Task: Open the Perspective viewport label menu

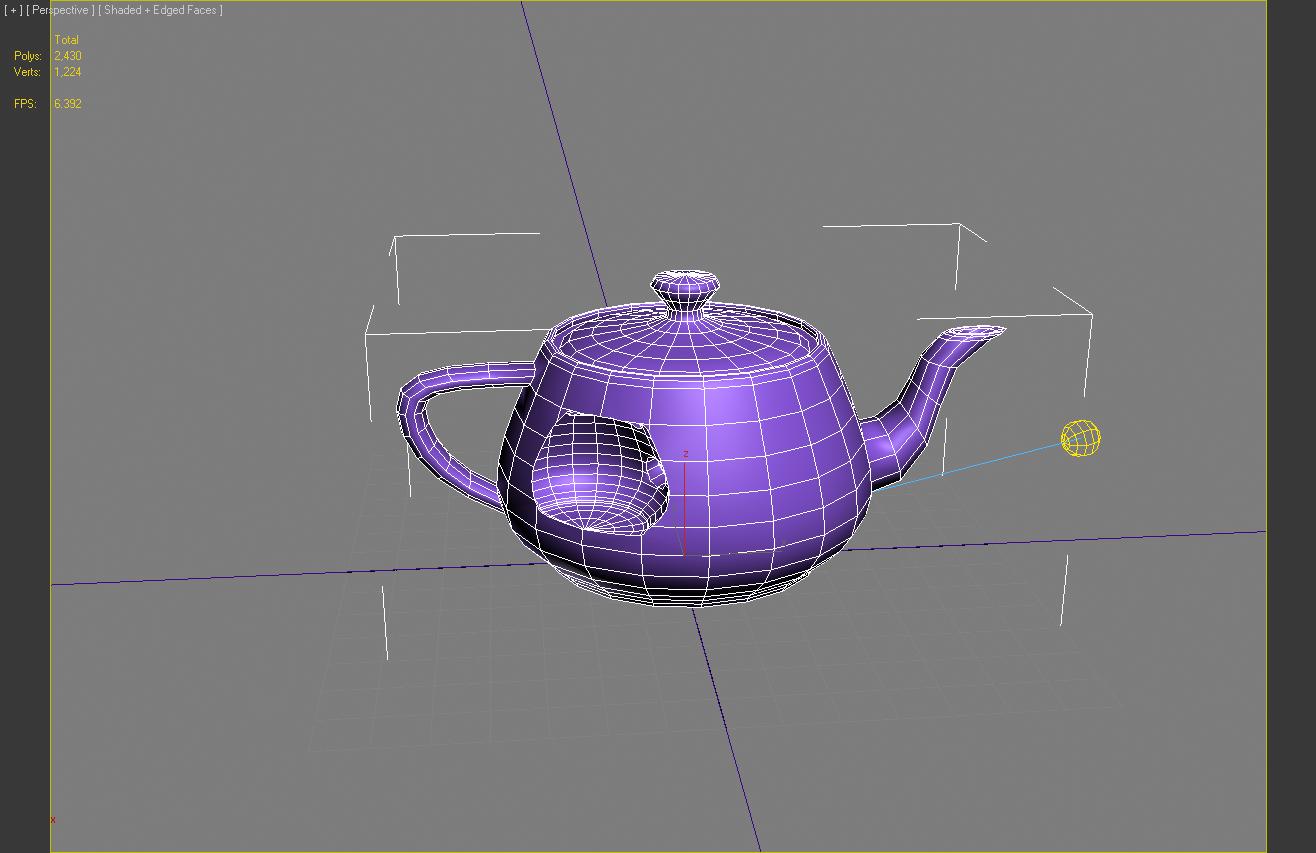Action: coord(60,10)
